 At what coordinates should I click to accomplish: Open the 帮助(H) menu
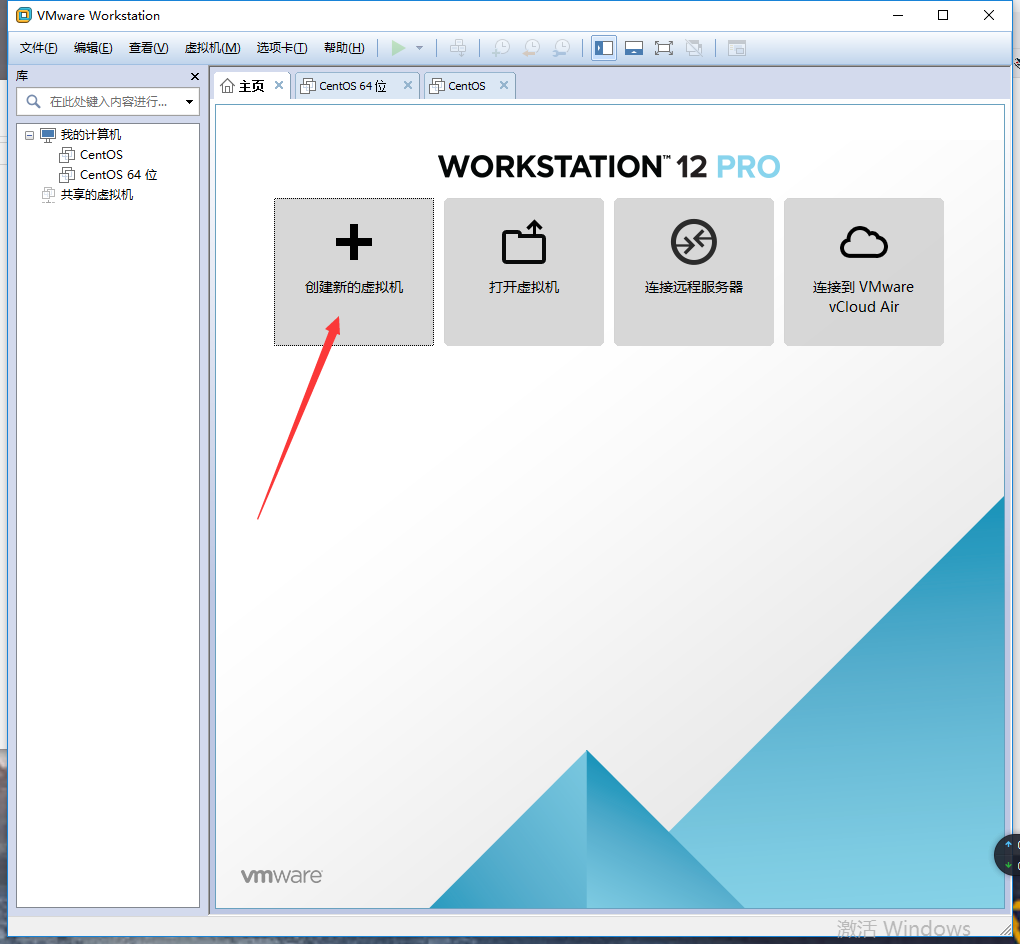pyautogui.click(x=344, y=48)
